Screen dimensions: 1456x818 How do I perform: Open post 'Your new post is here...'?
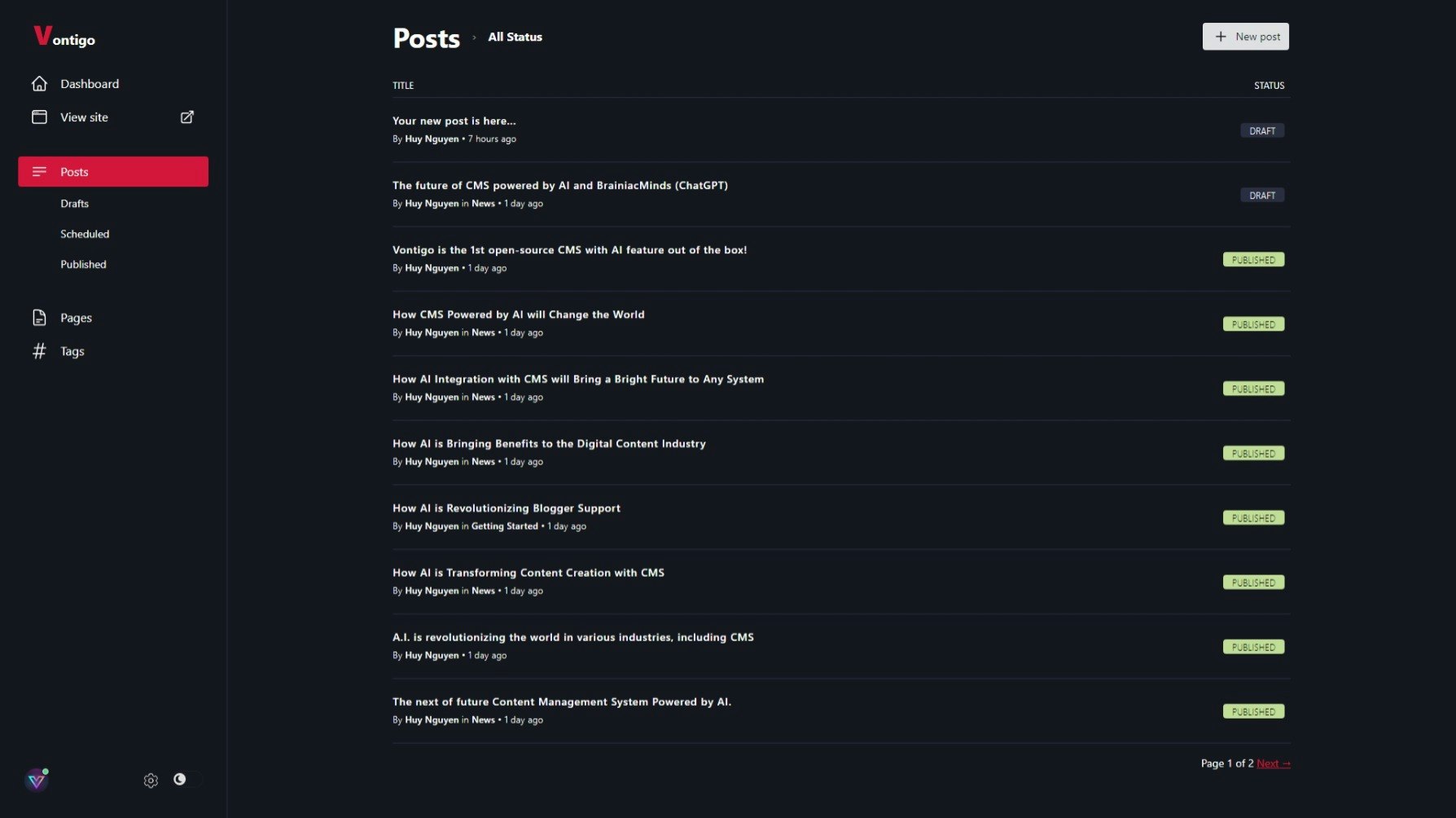click(454, 121)
